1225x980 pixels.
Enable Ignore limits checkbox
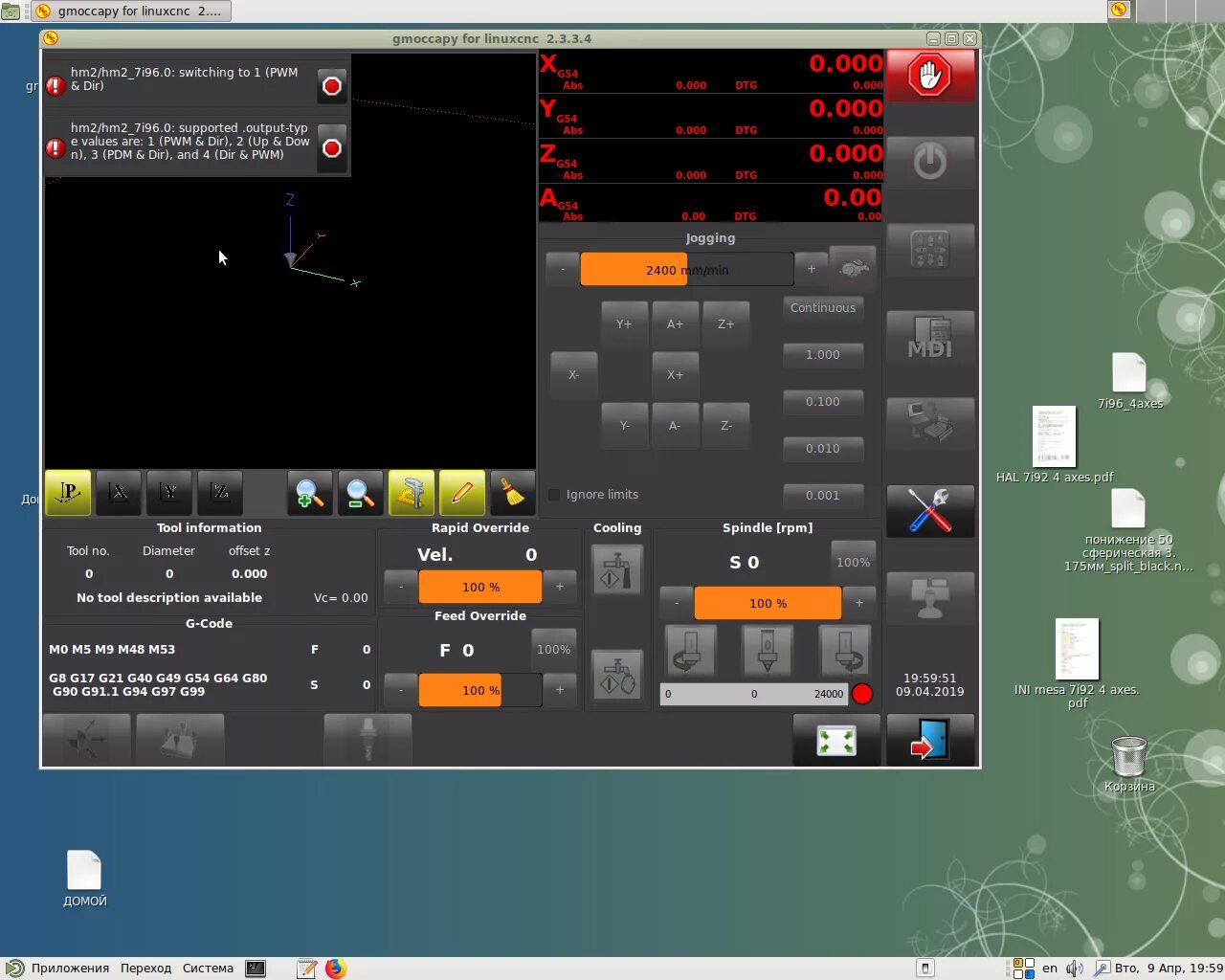554,495
